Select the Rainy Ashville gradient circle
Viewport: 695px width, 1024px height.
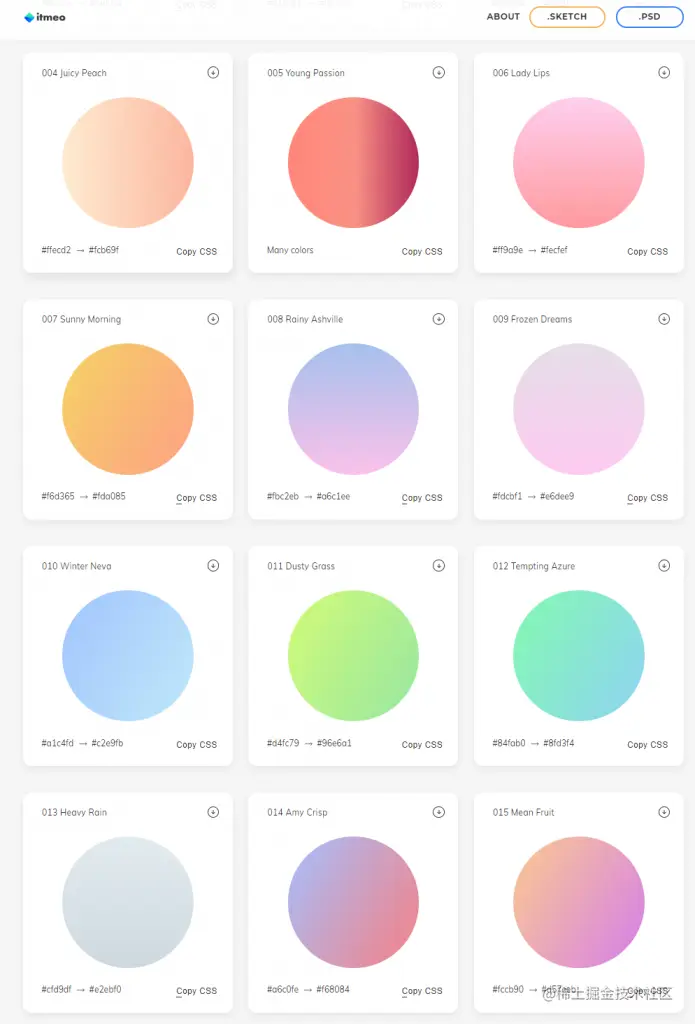click(x=353, y=409)
